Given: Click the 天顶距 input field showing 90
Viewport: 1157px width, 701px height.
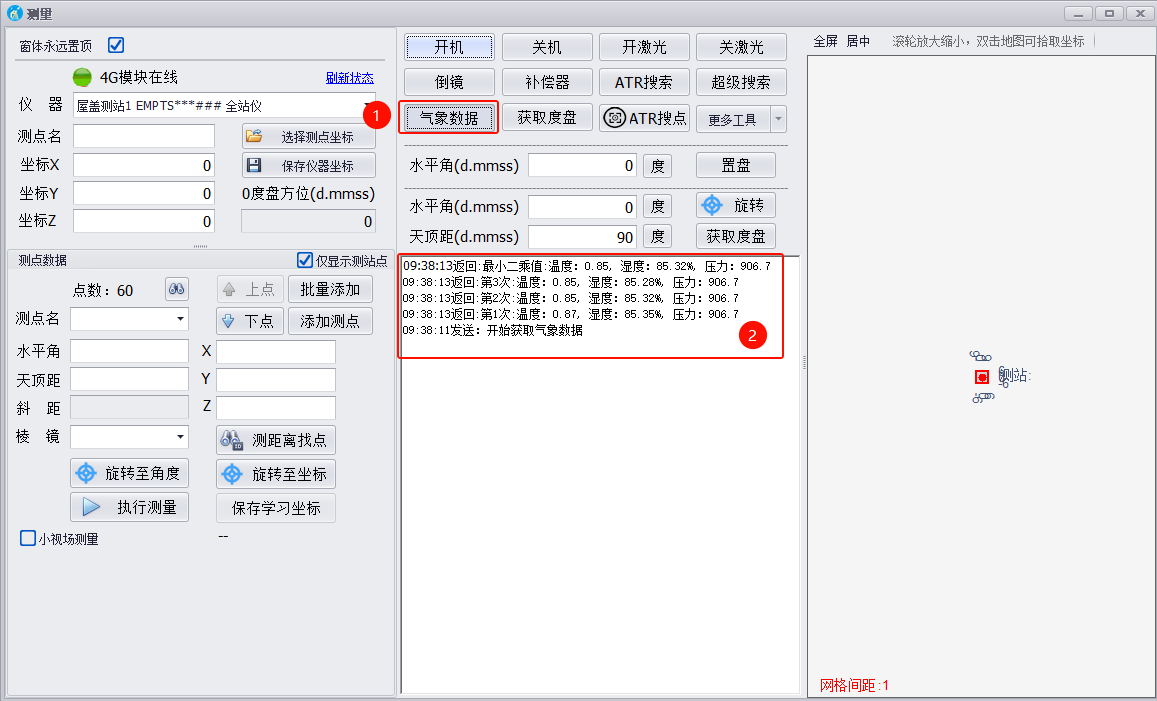Looking at the screenshot, I should 582,237.
